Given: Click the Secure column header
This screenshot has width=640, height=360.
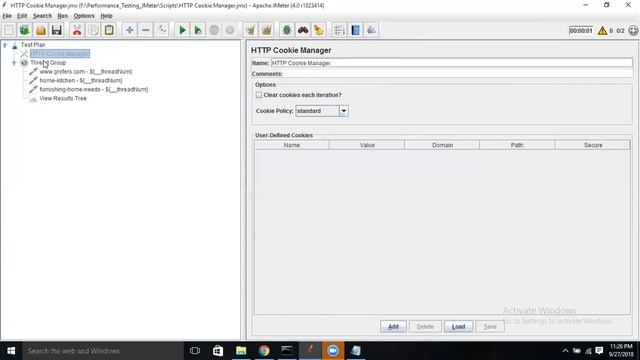Looking at the screenshot, I should pos(593,145).
